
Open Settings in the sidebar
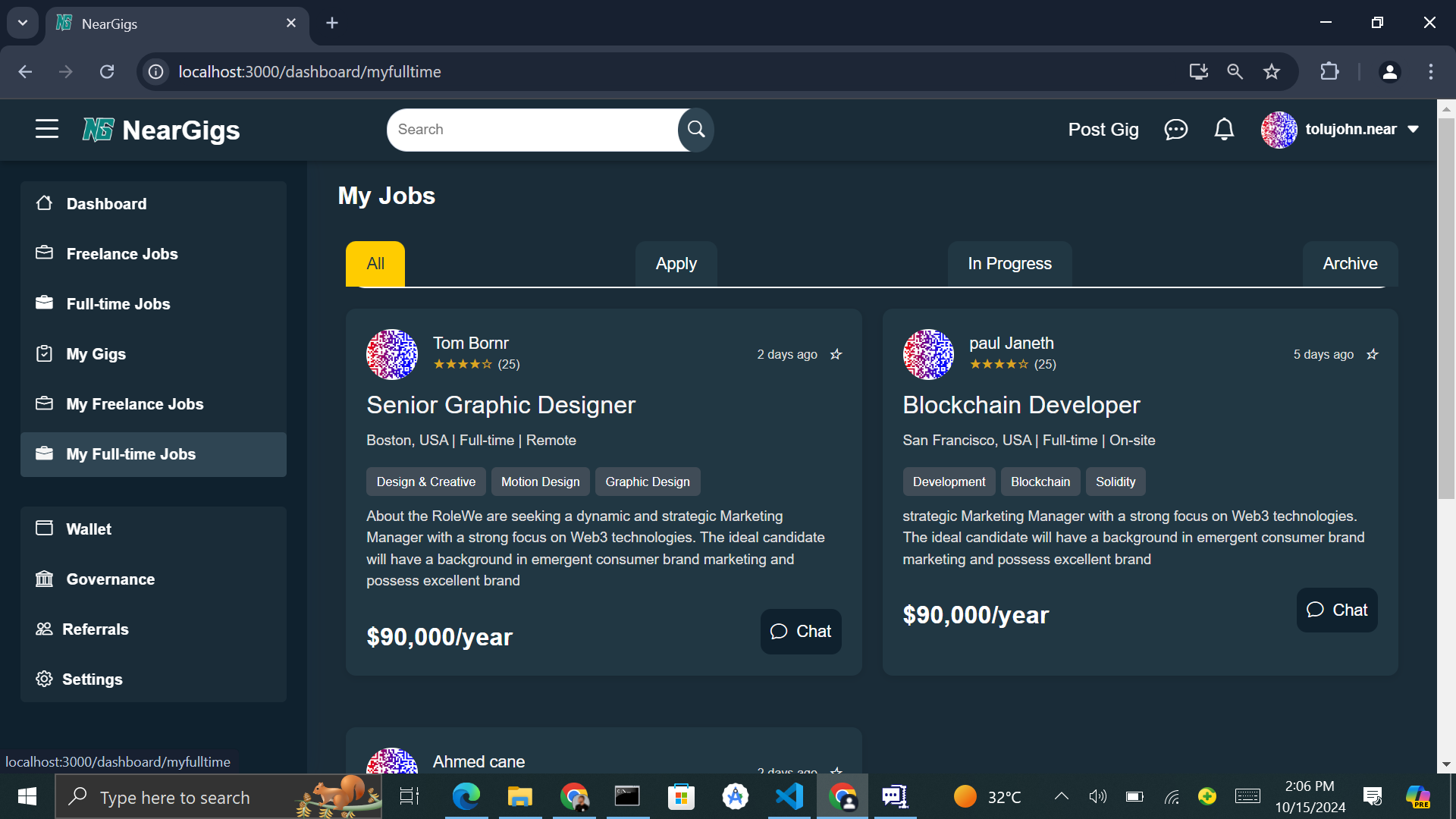(x=92, y=679)
